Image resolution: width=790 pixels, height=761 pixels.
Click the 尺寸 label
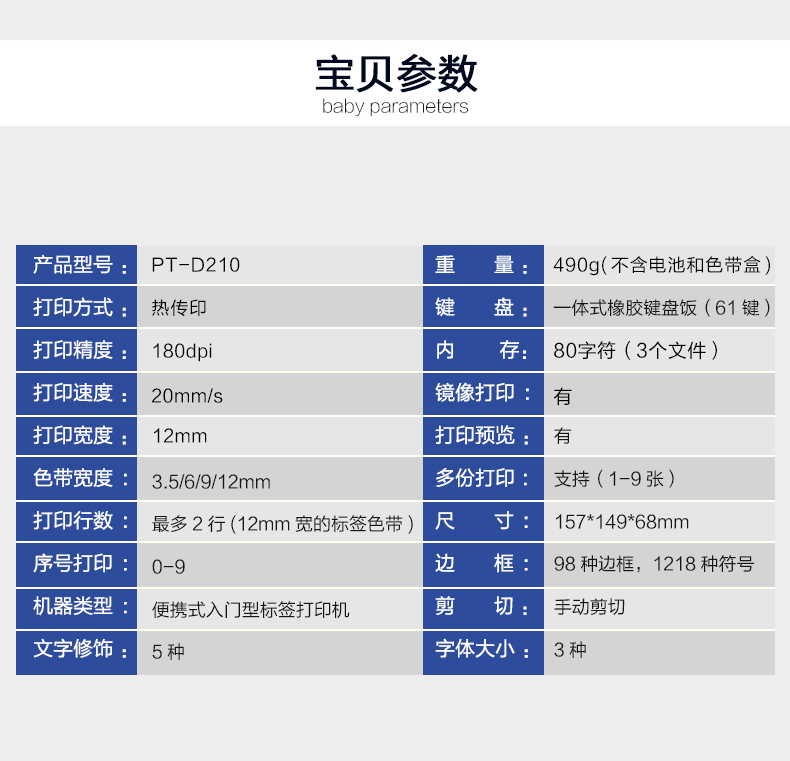483,521
